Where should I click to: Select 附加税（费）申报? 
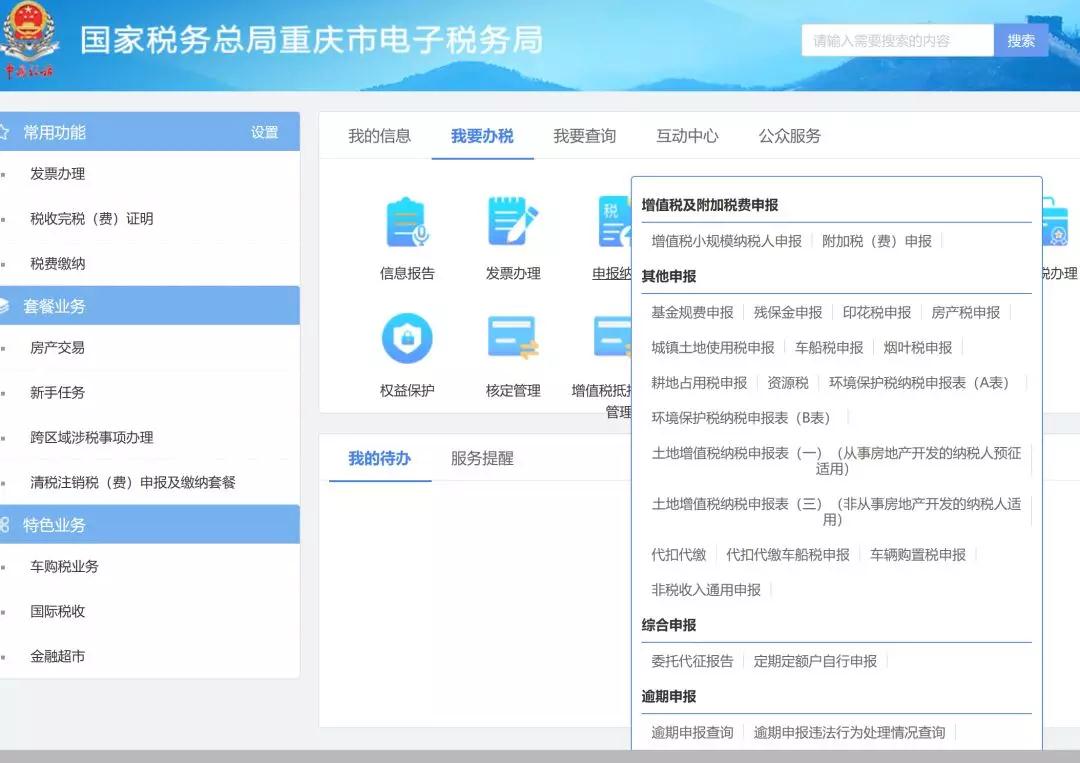tap(877, 241)
